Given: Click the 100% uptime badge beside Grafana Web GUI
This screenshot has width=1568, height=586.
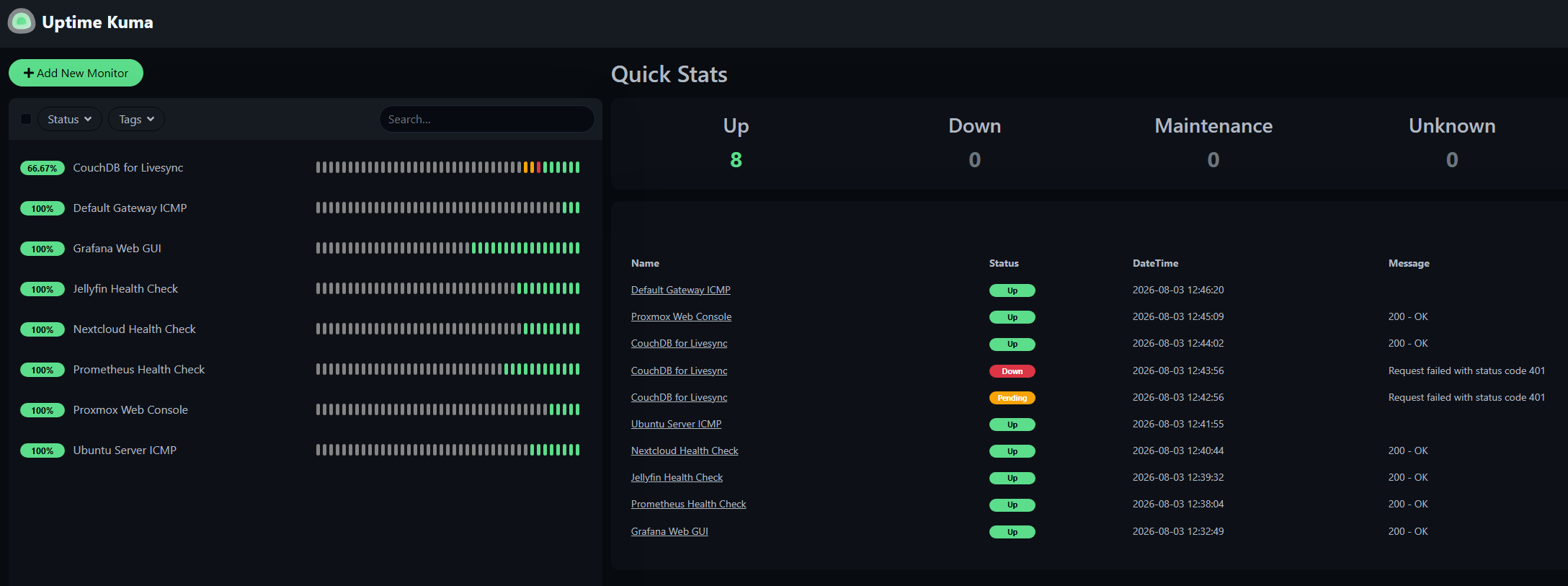Looking at the screenshot, I should tap(43, 249).
